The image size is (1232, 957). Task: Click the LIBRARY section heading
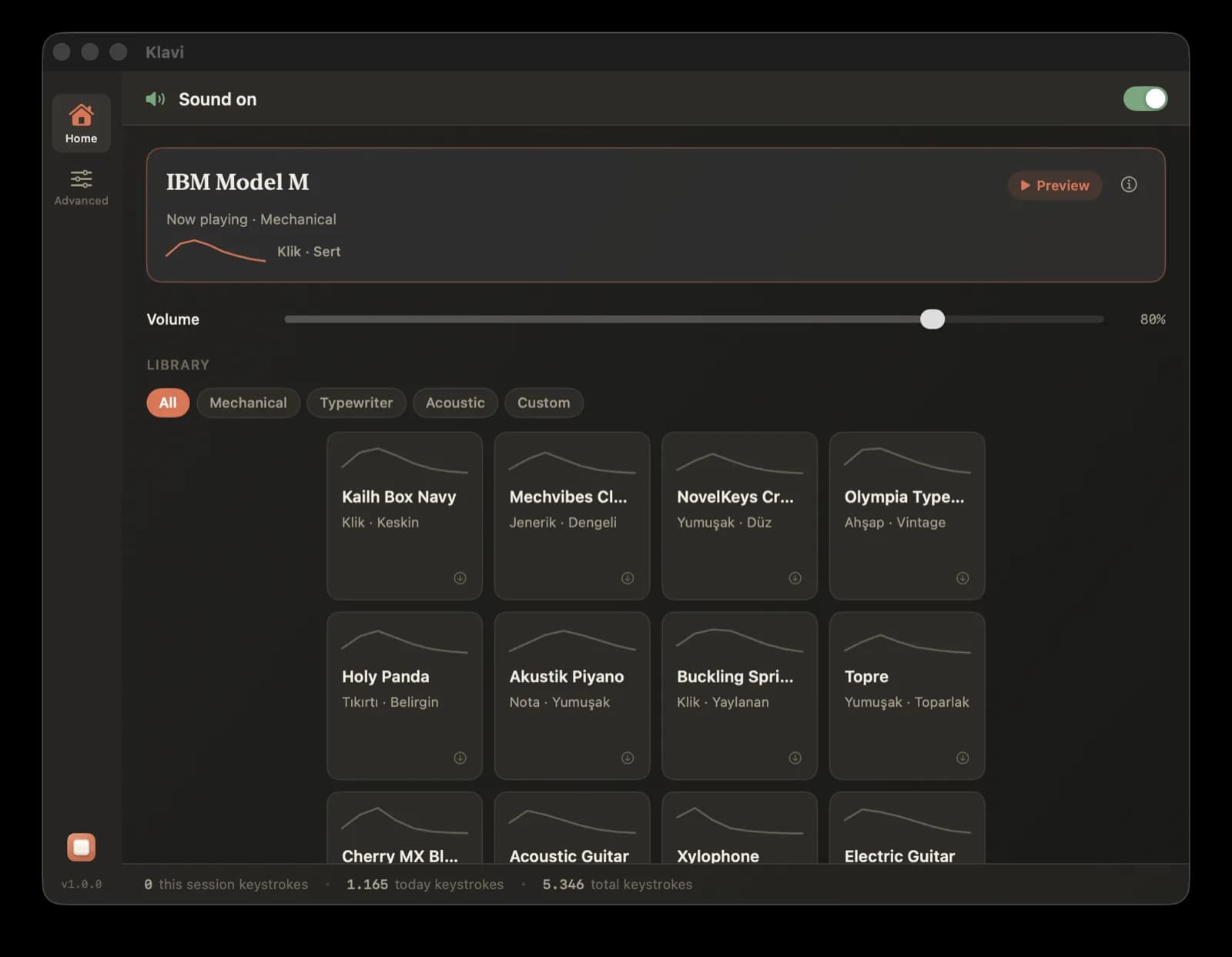[x=178, y=365]
